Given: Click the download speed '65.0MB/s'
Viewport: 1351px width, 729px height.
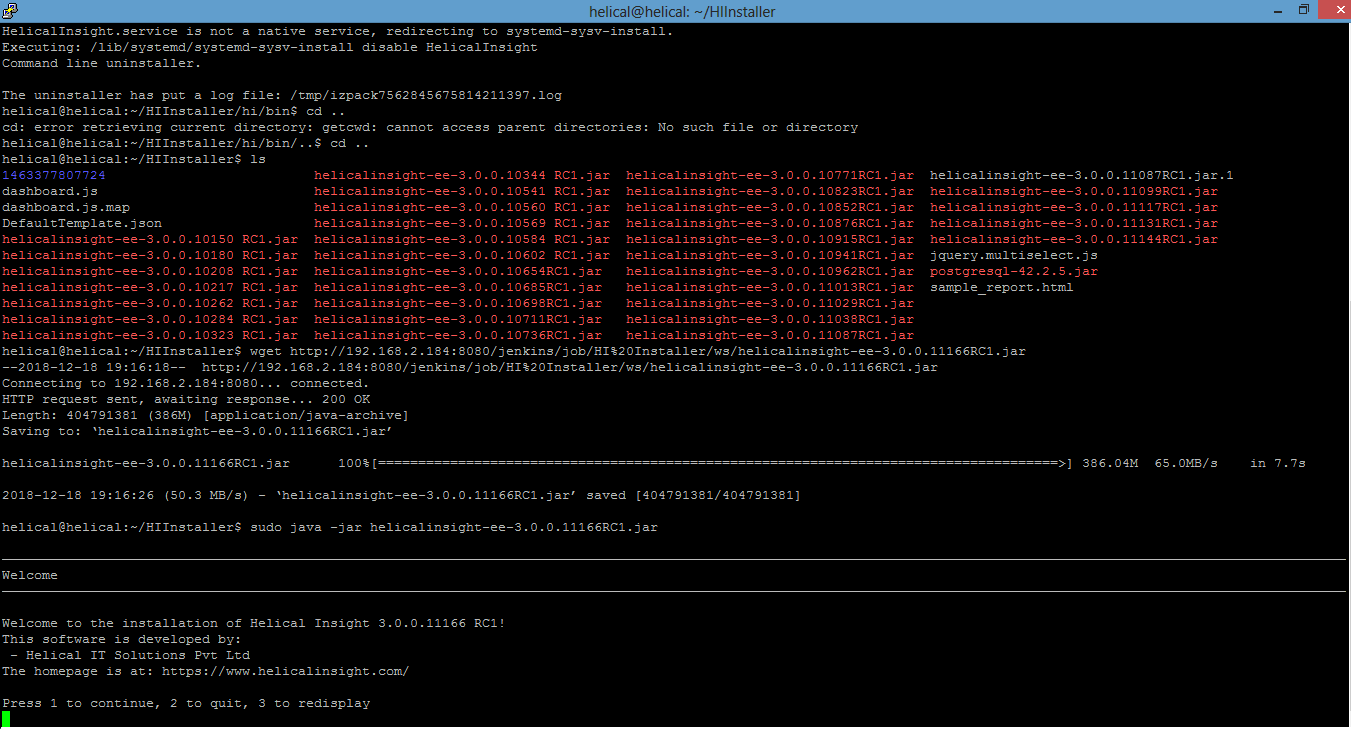Looking at the screenshot, I should point(1186,463).
